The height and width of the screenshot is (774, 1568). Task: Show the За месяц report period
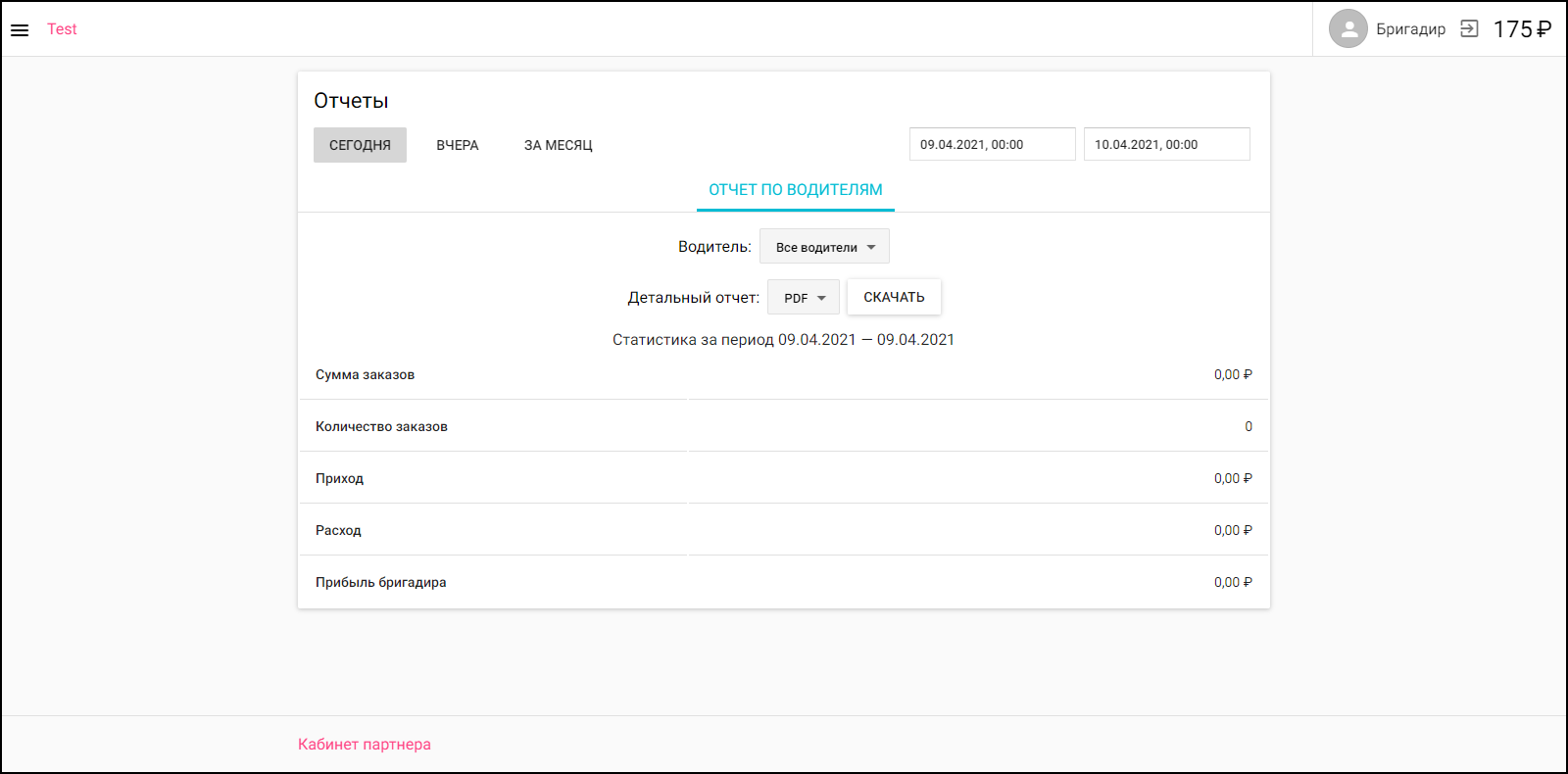pyautogui.click(x=558, y=145)
